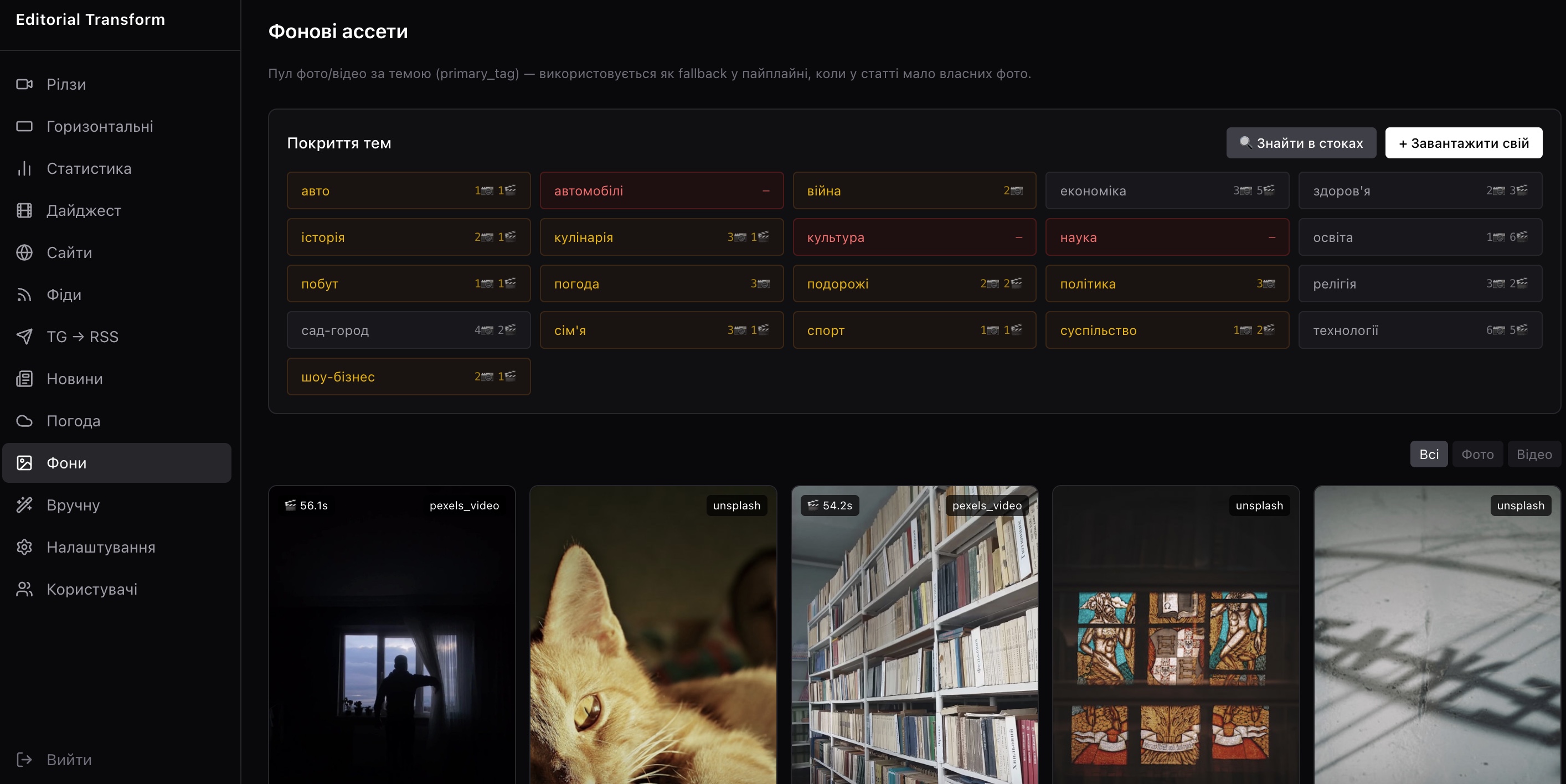Select the економіка topic chip
The height and width of the screenshot is (784, 1566).
1167,190
